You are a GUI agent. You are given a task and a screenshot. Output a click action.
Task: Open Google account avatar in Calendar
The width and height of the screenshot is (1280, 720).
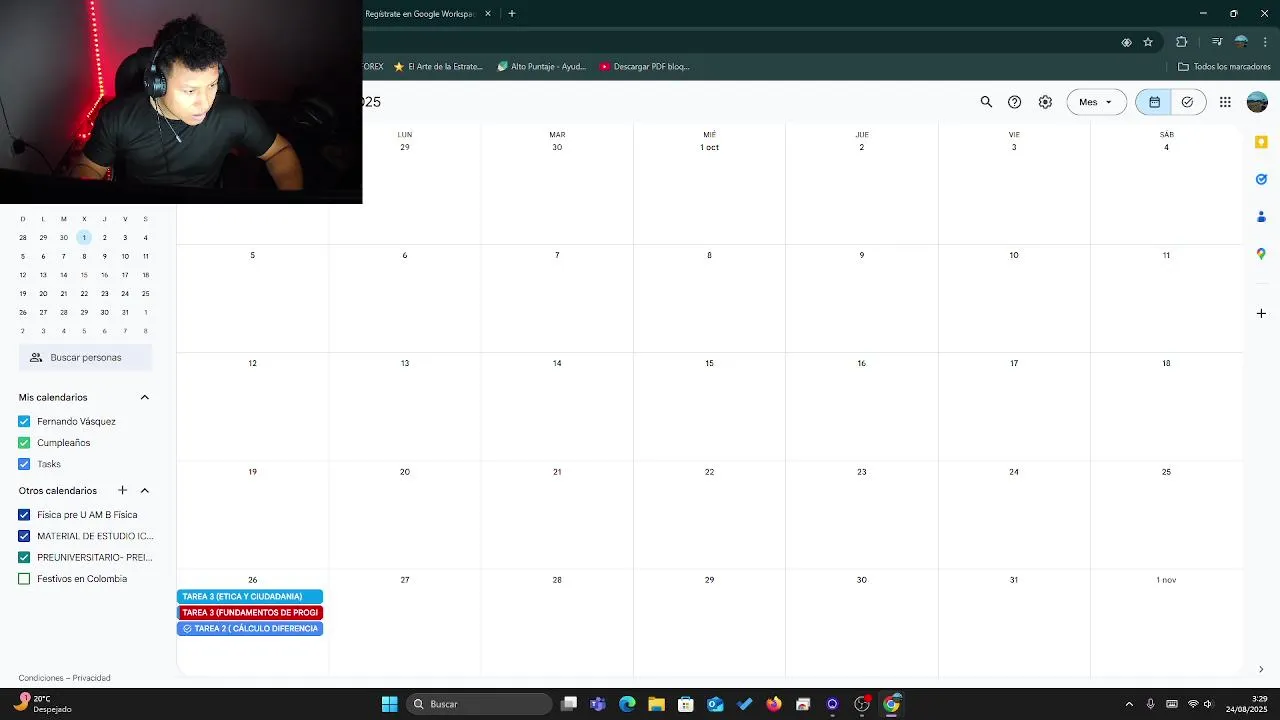[x=1257, y=102]
